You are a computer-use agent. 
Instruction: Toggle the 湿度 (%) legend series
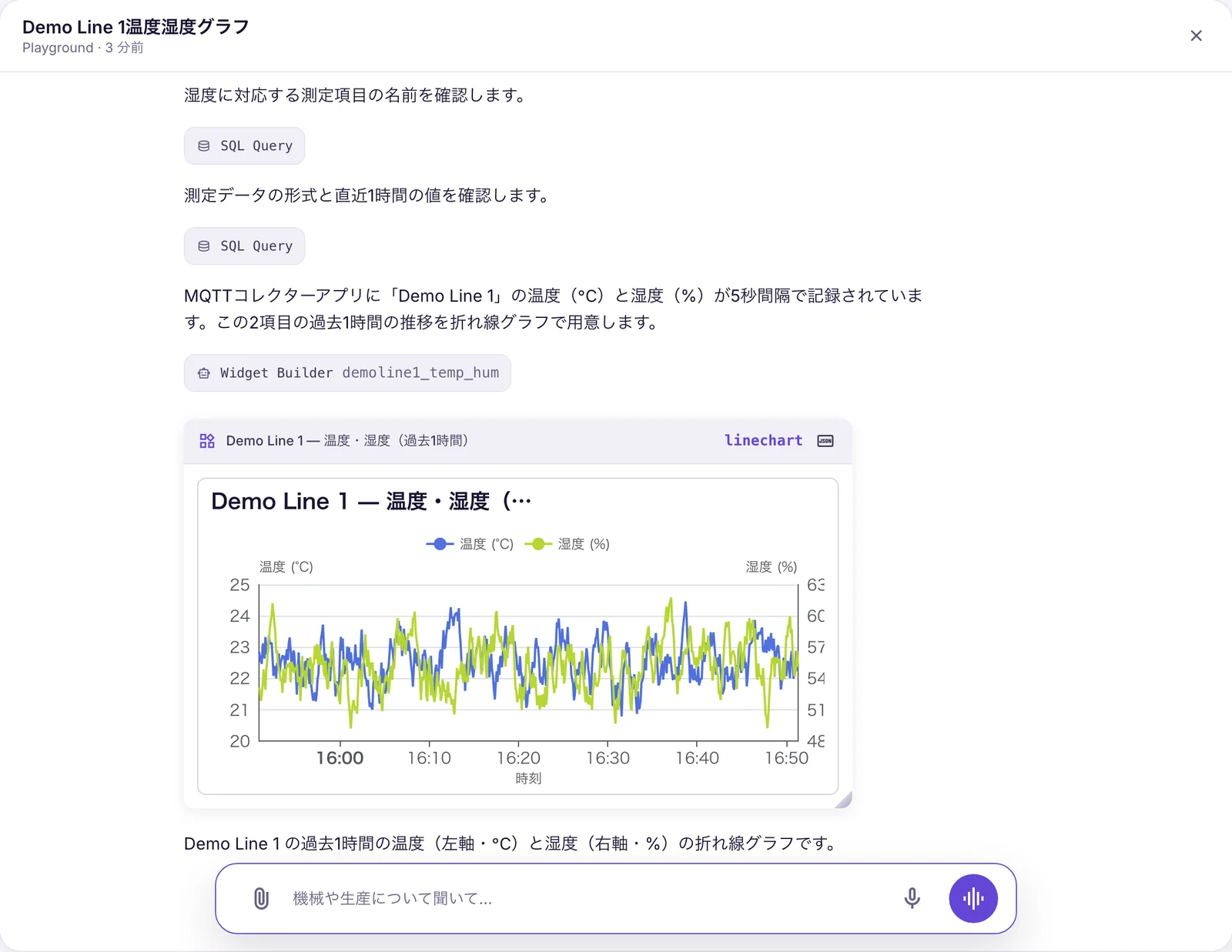tap(567, 544)
